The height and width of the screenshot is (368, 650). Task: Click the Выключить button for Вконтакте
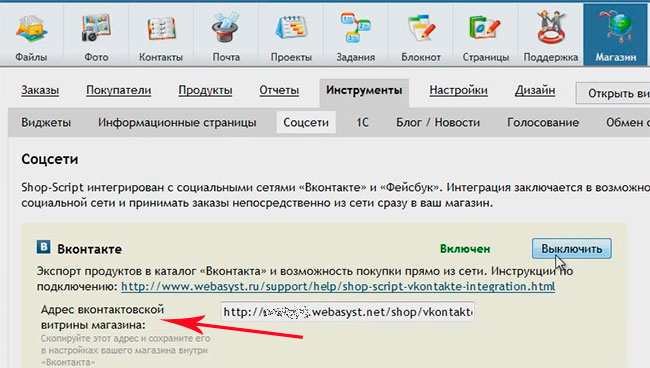click(x=572, y=249)
